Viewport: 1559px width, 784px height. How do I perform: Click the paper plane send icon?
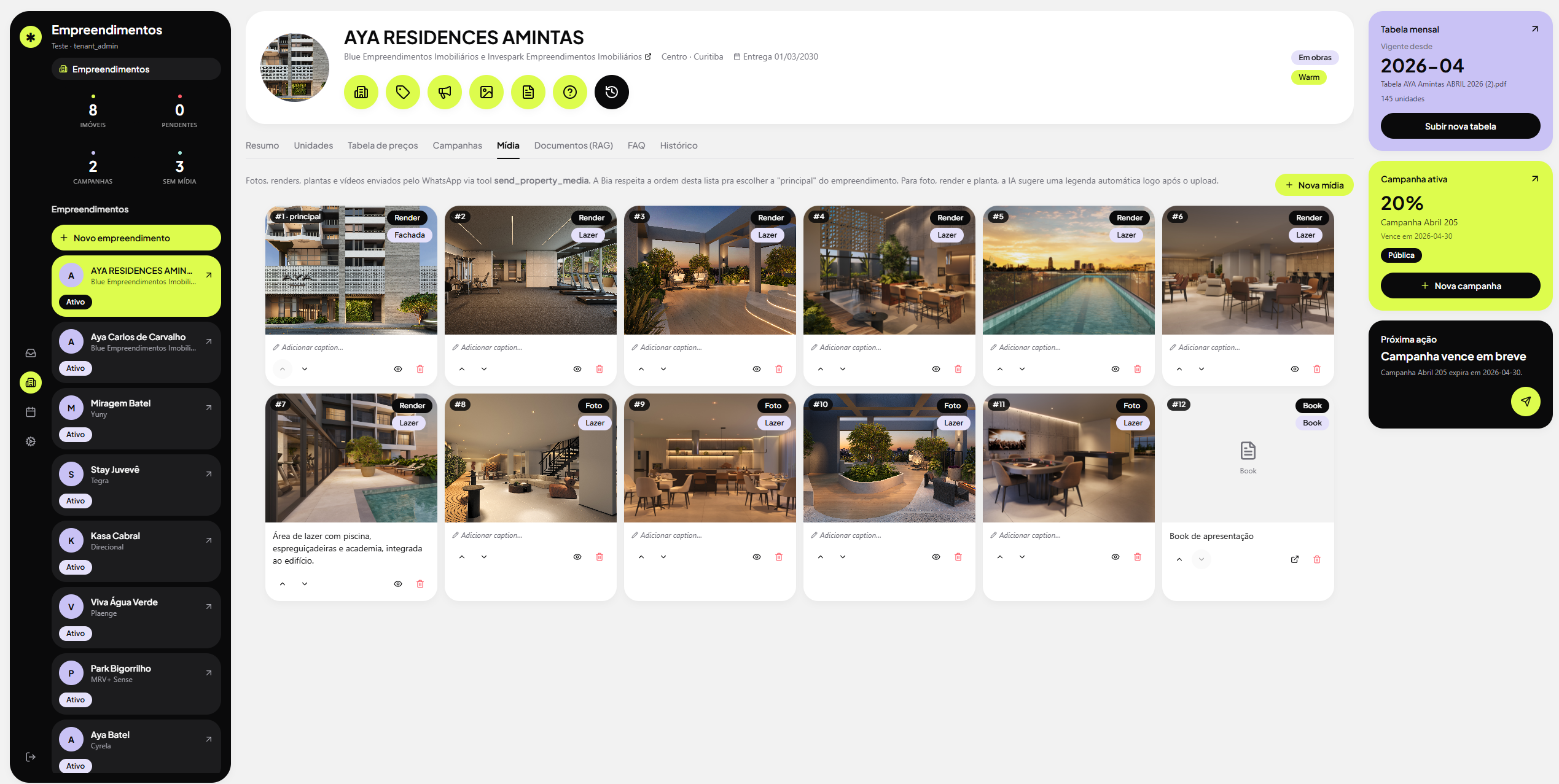(x=1525, y=402)
